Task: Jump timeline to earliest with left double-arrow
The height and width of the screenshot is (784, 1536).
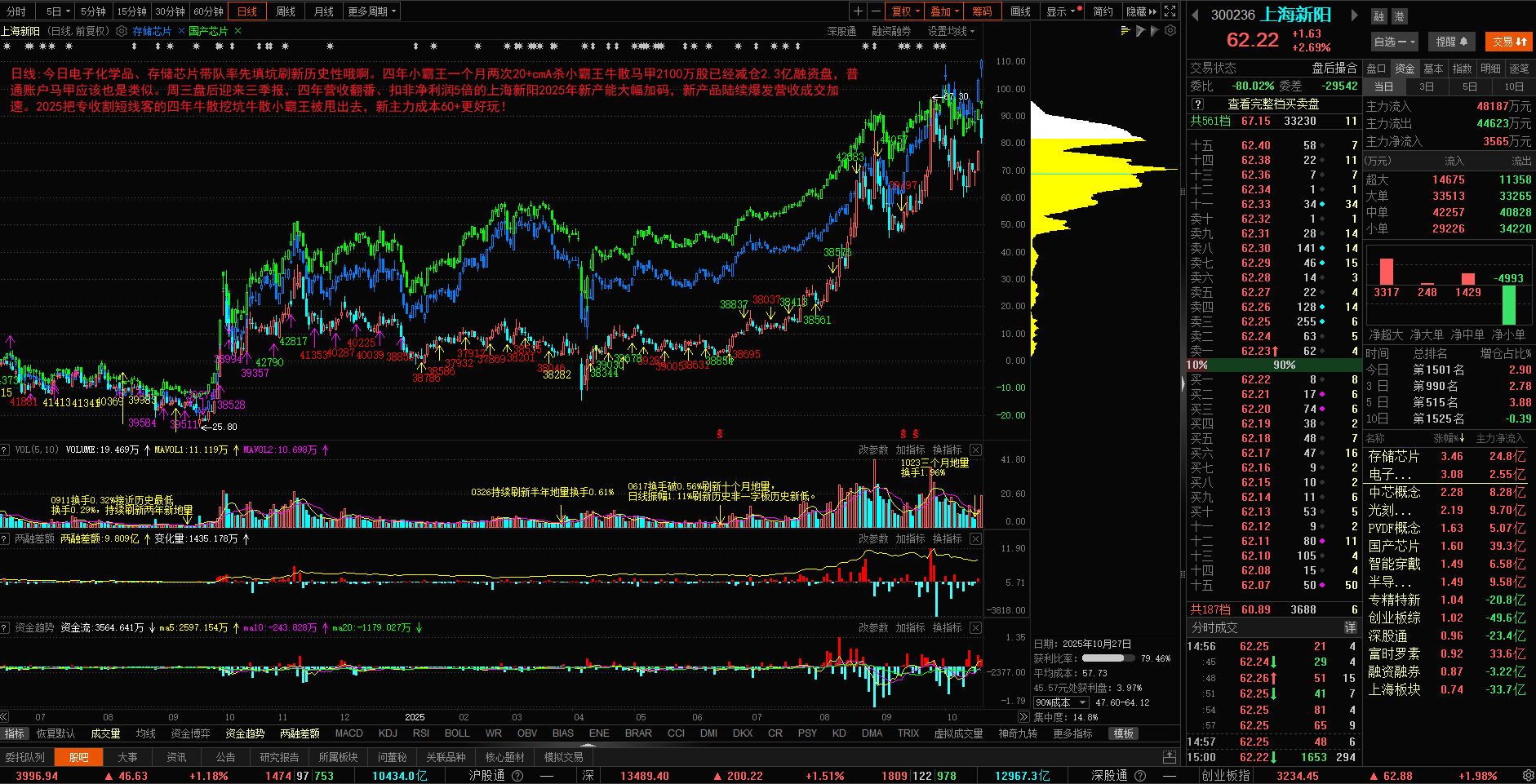Action: point(5,716)
